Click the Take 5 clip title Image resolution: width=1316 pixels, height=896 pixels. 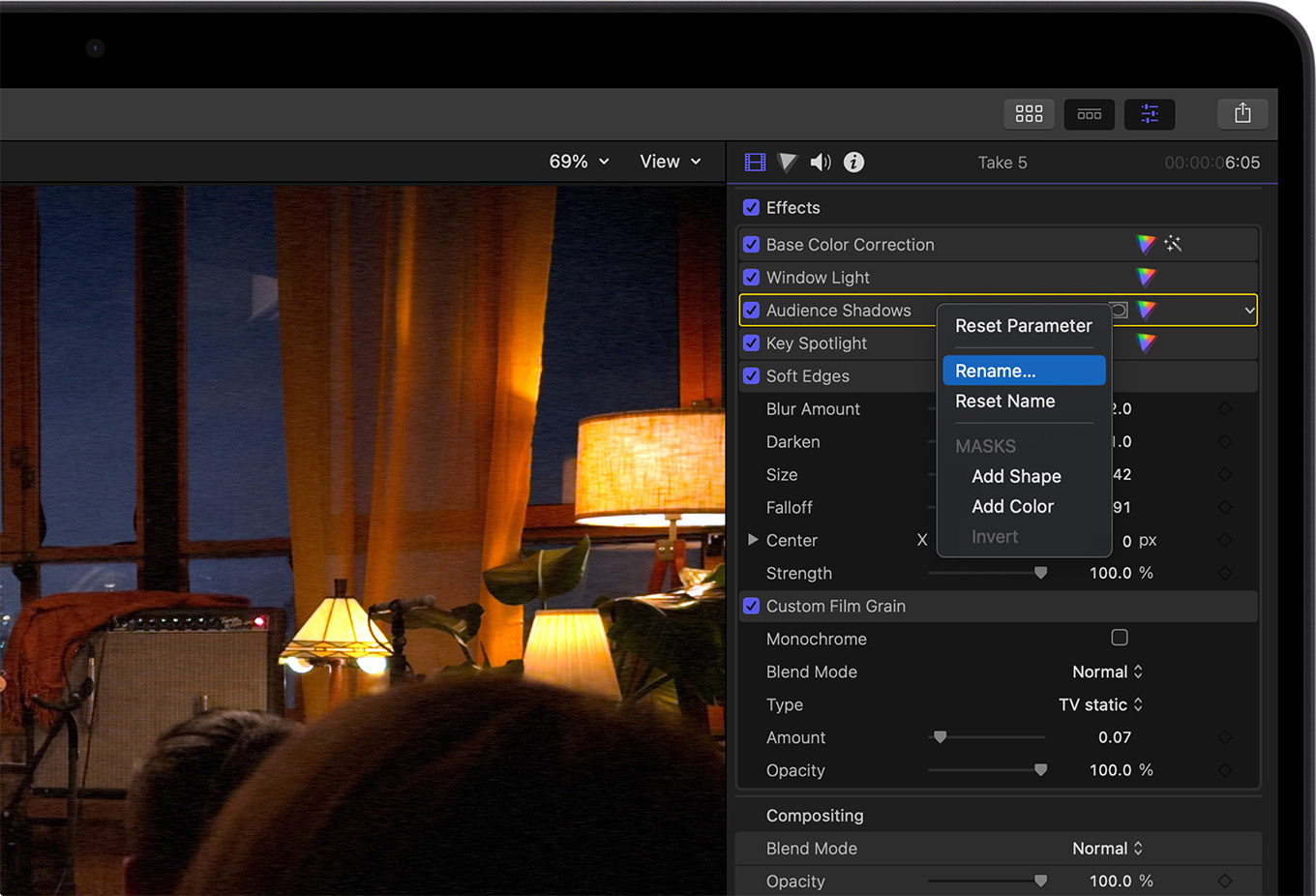[1002, 163]
